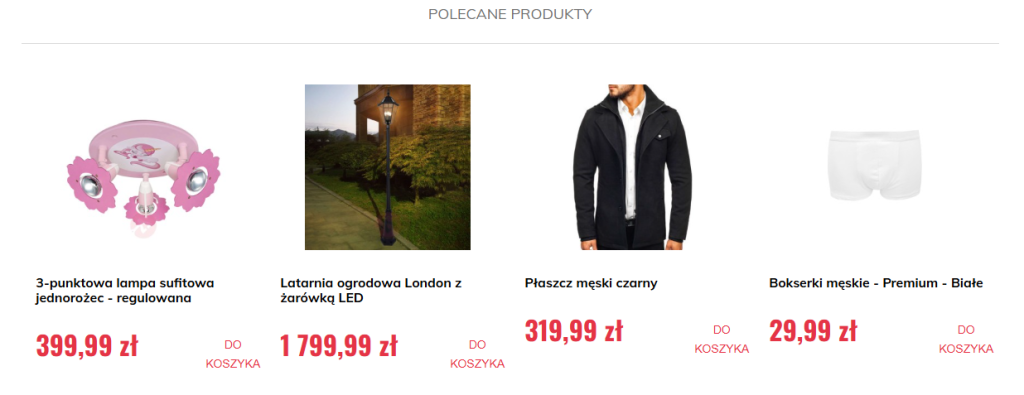This screenshot has height=395, width=1024.
Task: Click the divider line below the heading
Action: point(510,44)
